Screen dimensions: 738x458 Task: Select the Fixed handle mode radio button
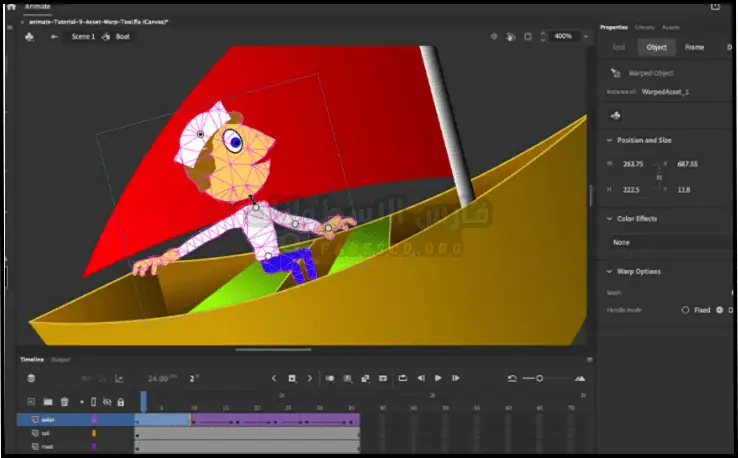(x=686, y=310)
